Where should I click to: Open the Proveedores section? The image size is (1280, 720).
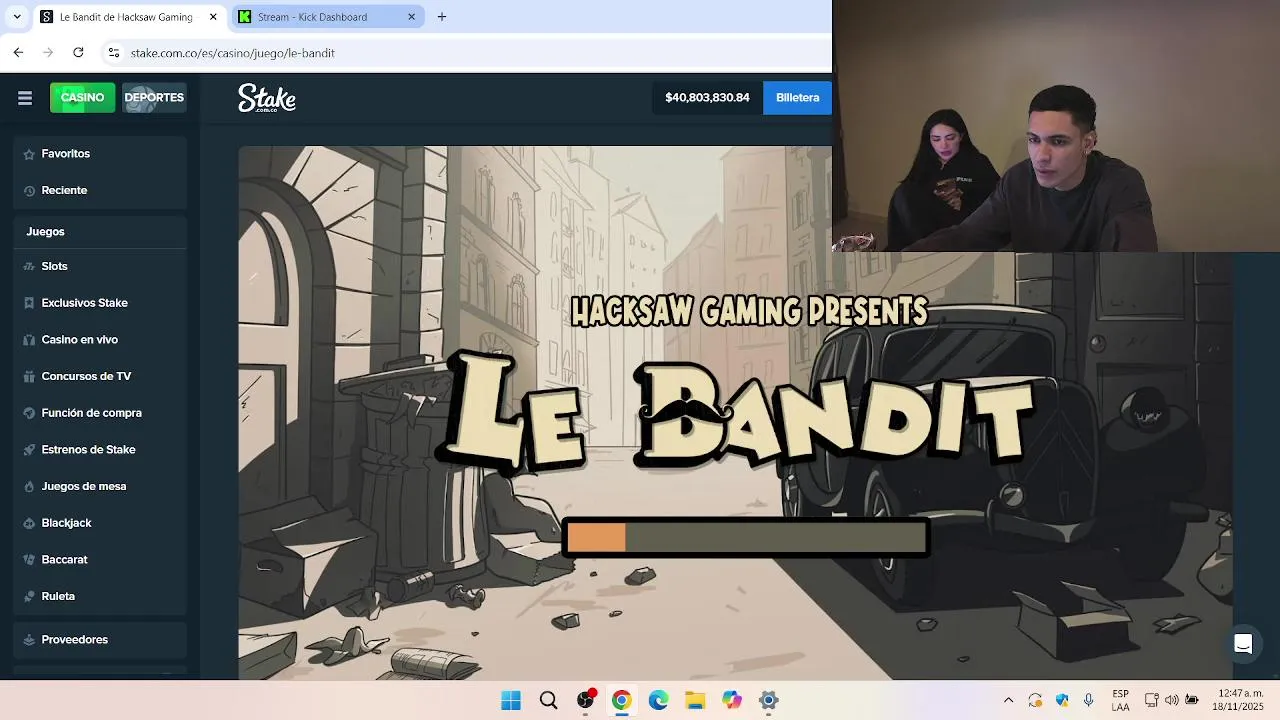100,640
